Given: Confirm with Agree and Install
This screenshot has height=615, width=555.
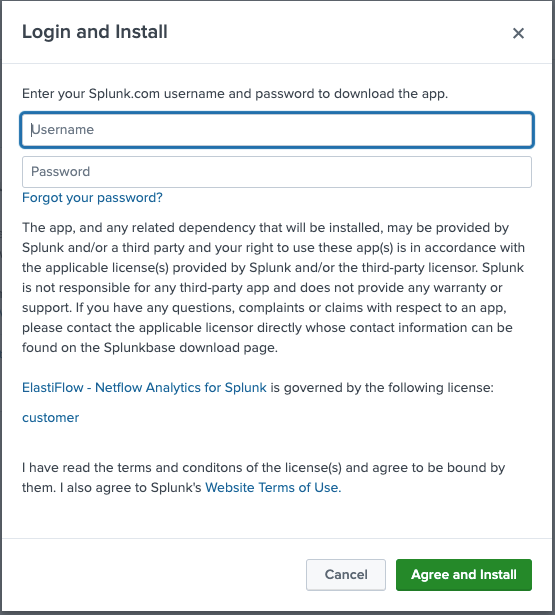Looking at the screenshot, I should (464, 575).
